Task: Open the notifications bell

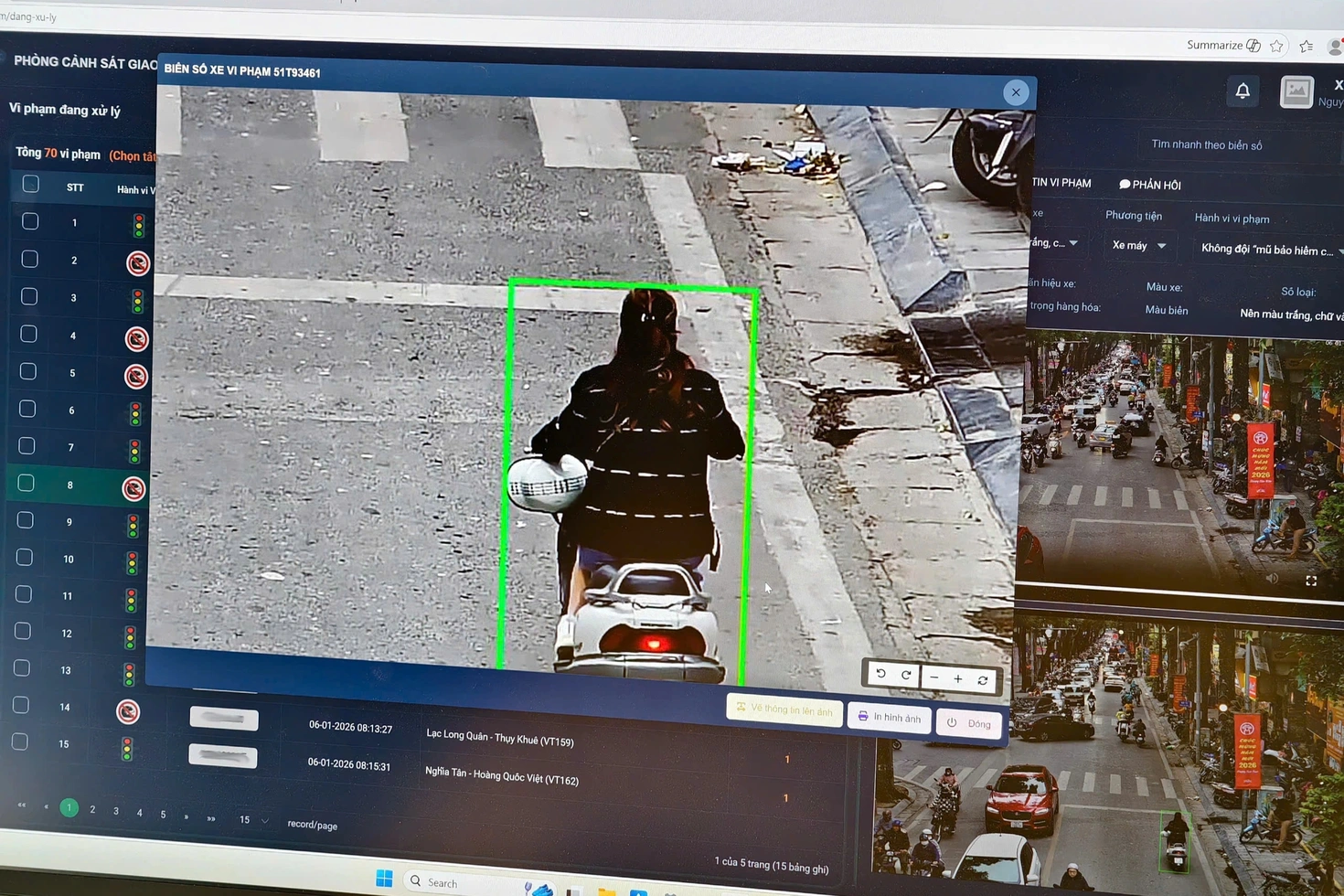Action: pos(1243,91)
